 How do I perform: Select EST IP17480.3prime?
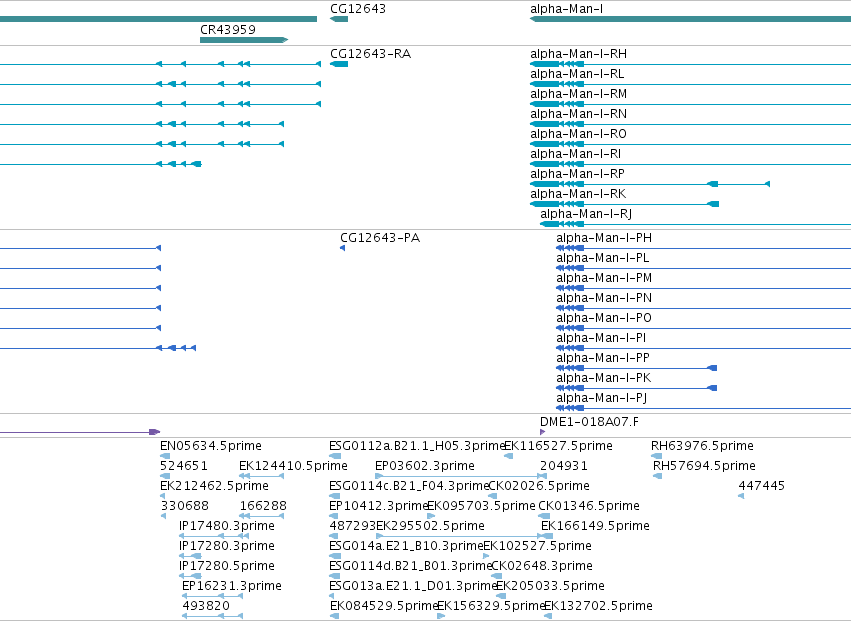[226, 526]
